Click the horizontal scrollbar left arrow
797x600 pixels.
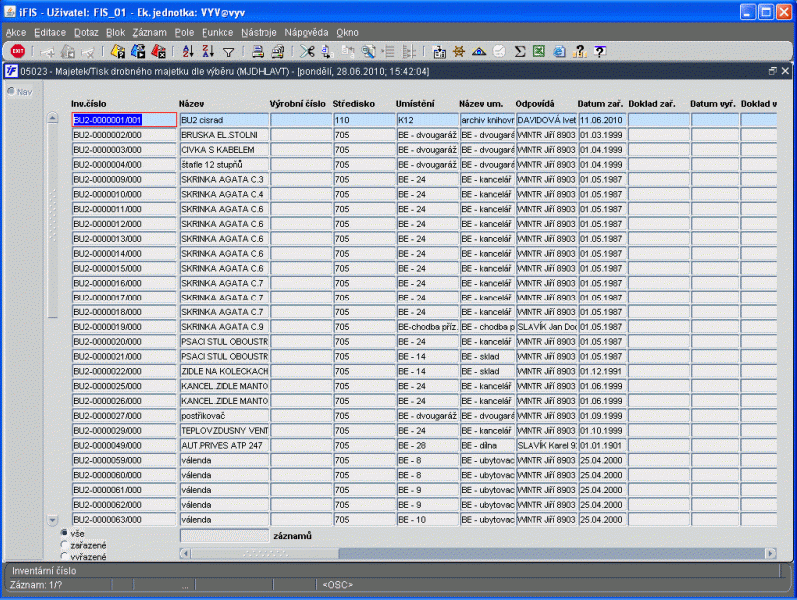tap(186, 553)
